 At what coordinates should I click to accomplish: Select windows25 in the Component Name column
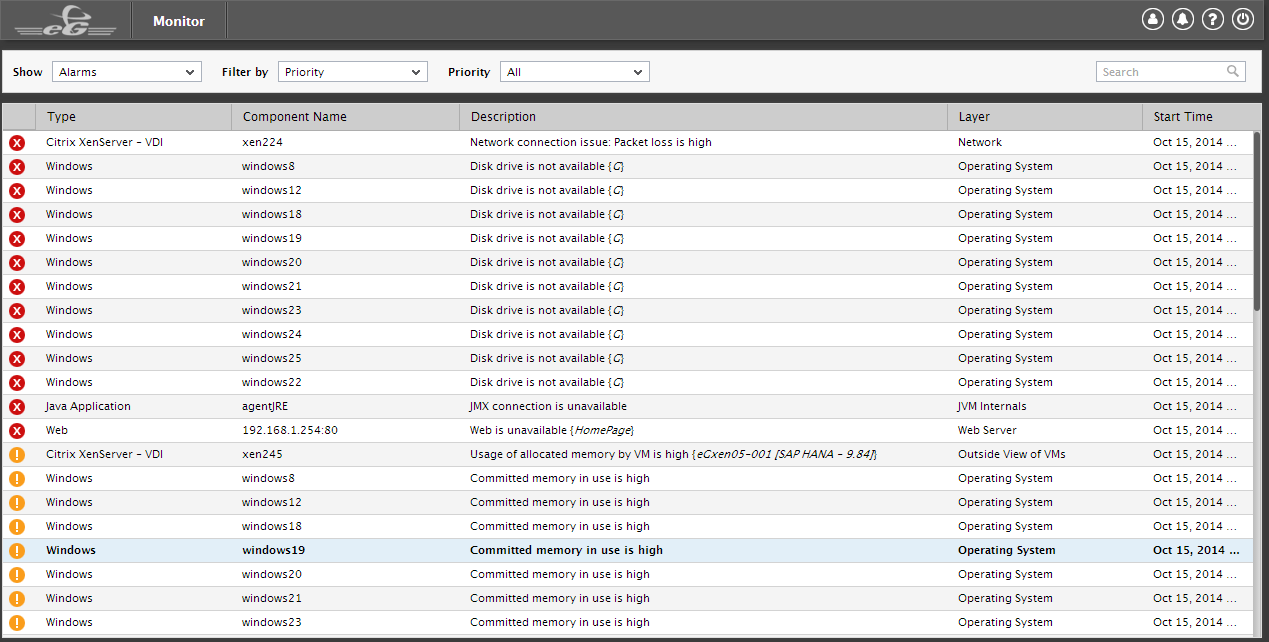[272, 358]
